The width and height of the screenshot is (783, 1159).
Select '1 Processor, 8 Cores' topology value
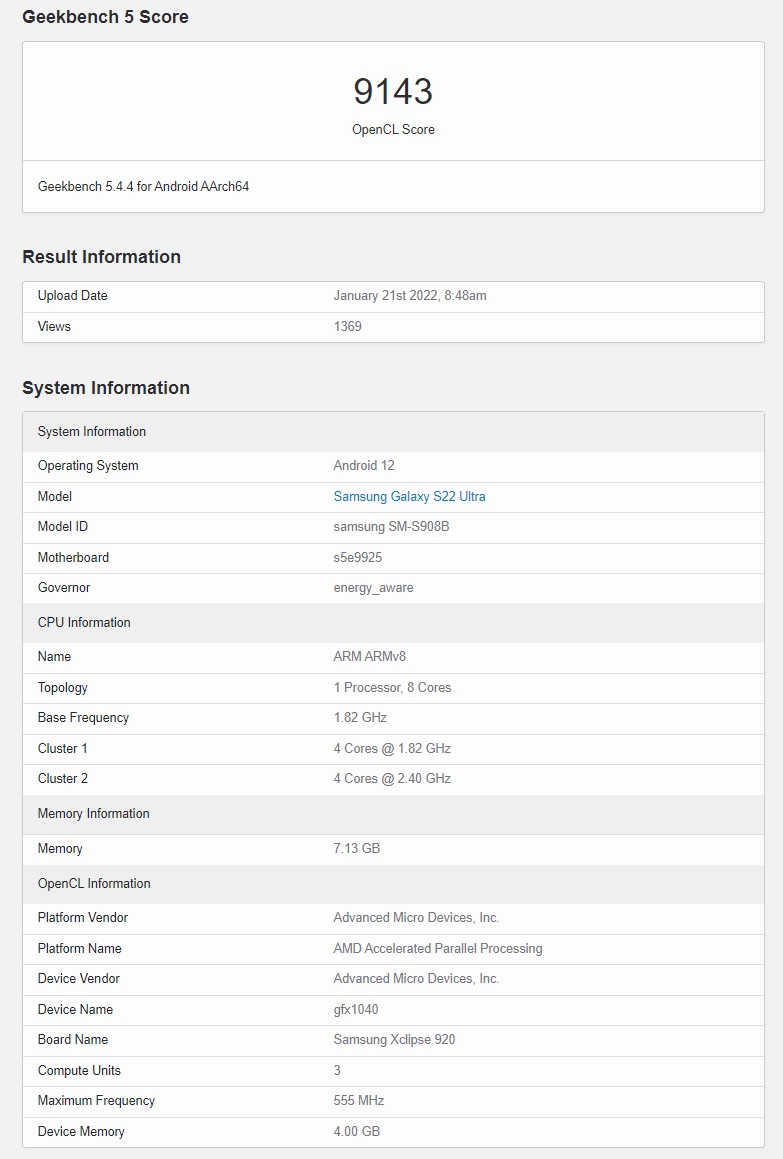click(392, 687)
